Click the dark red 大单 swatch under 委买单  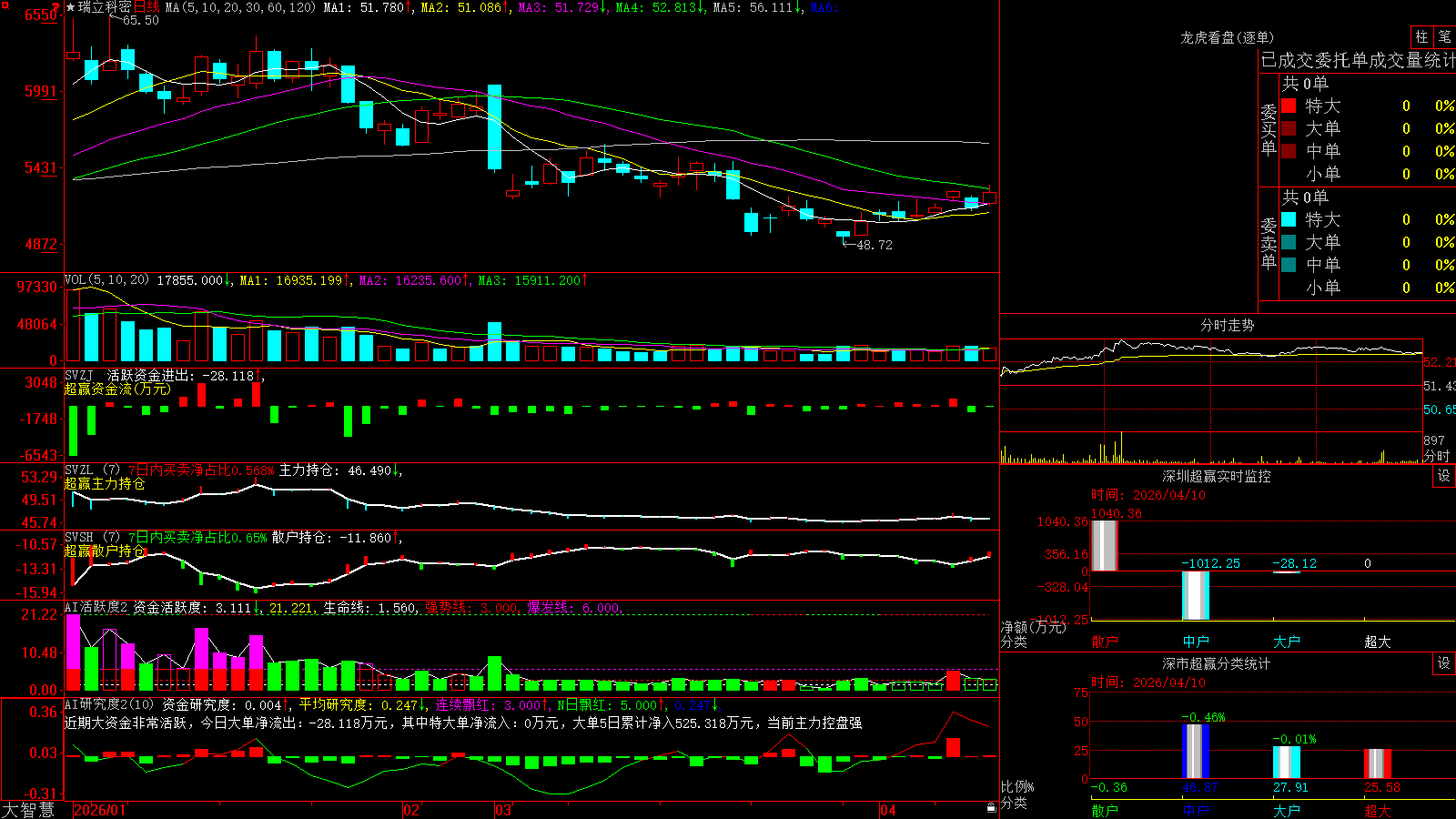[x=1289, y=128]
